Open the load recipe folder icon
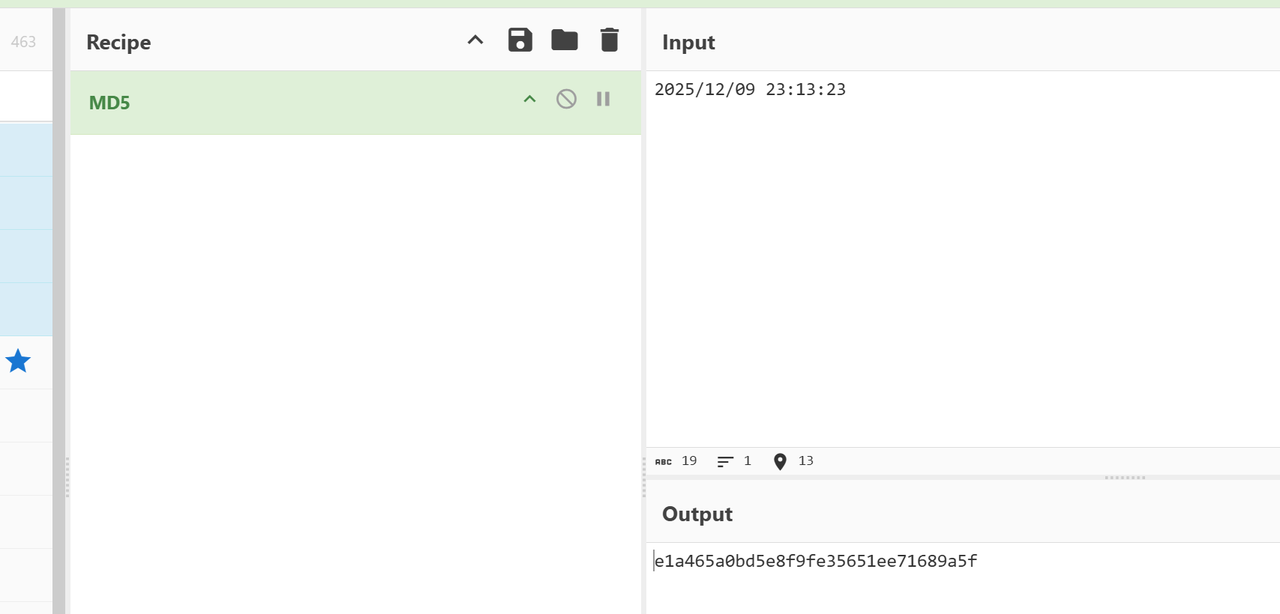This screenshot has height=614, width=1280. pyautogui.click(x=564, y=40)
